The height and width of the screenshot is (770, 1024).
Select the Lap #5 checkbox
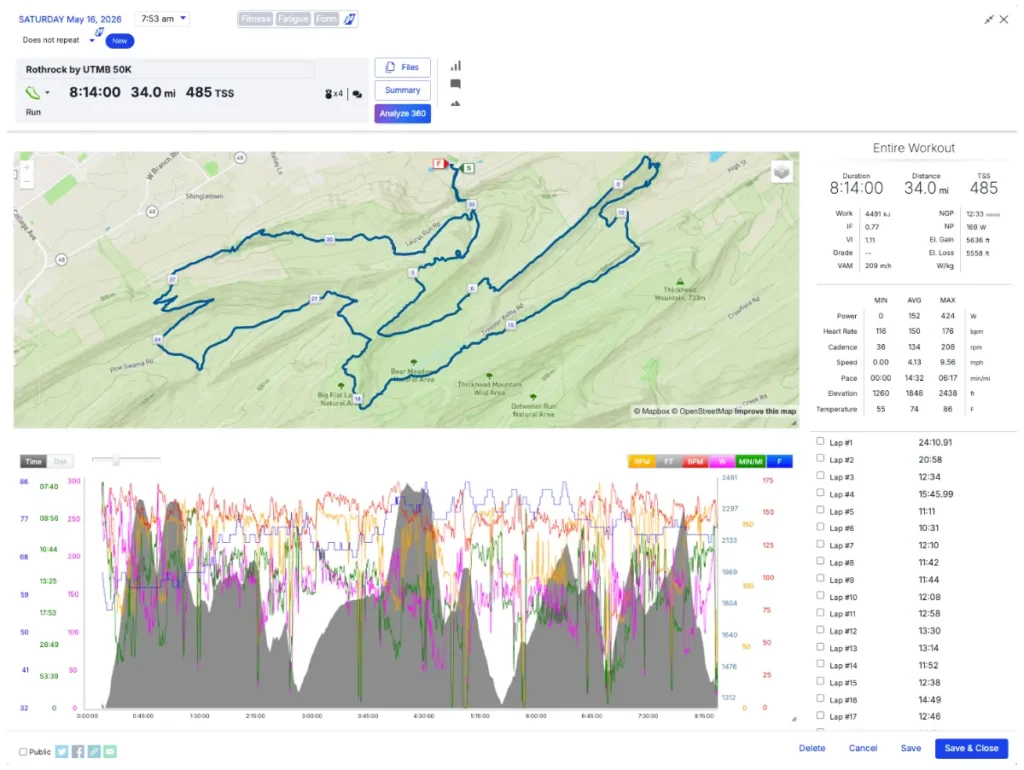820,510
